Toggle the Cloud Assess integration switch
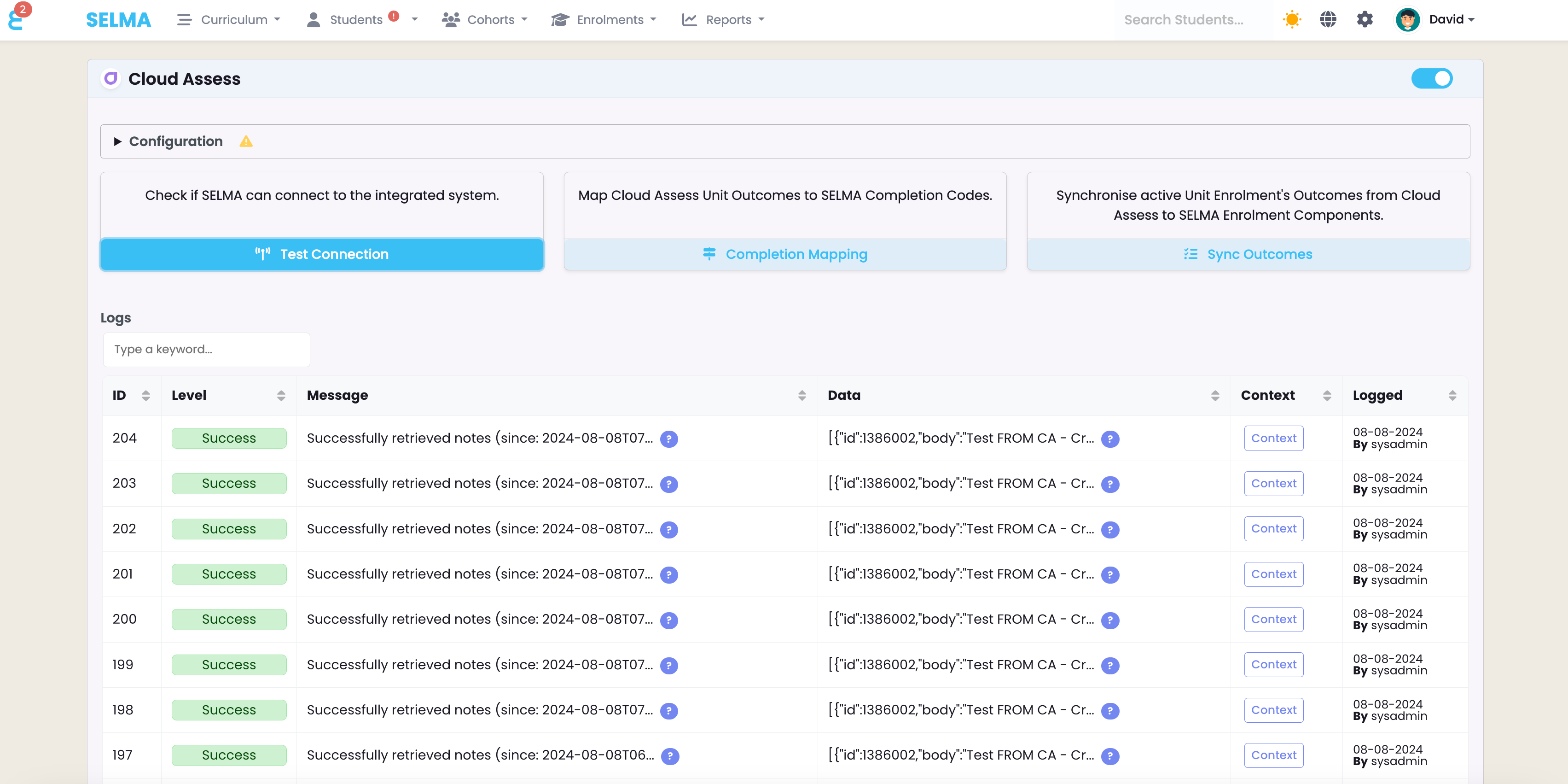Viewport: 1568px width, 784px height. [x=1432, y=79]
